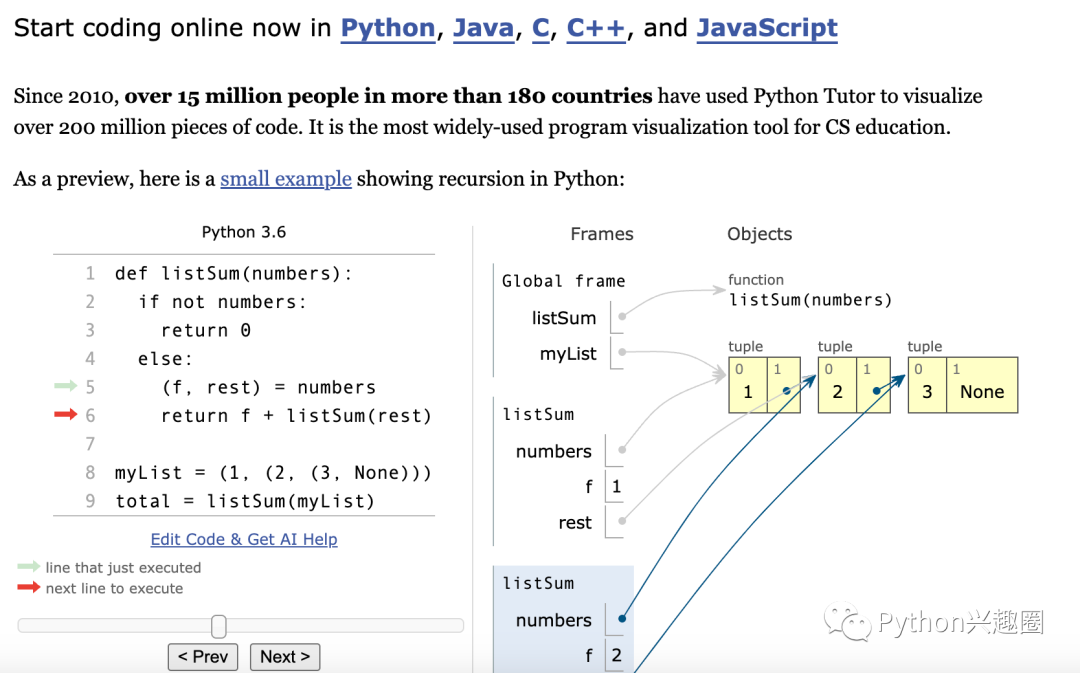The height and width of the screenshot is (673, 1080).
Task: Click the execution step slider handle
Action: click(x=219, y=626)
